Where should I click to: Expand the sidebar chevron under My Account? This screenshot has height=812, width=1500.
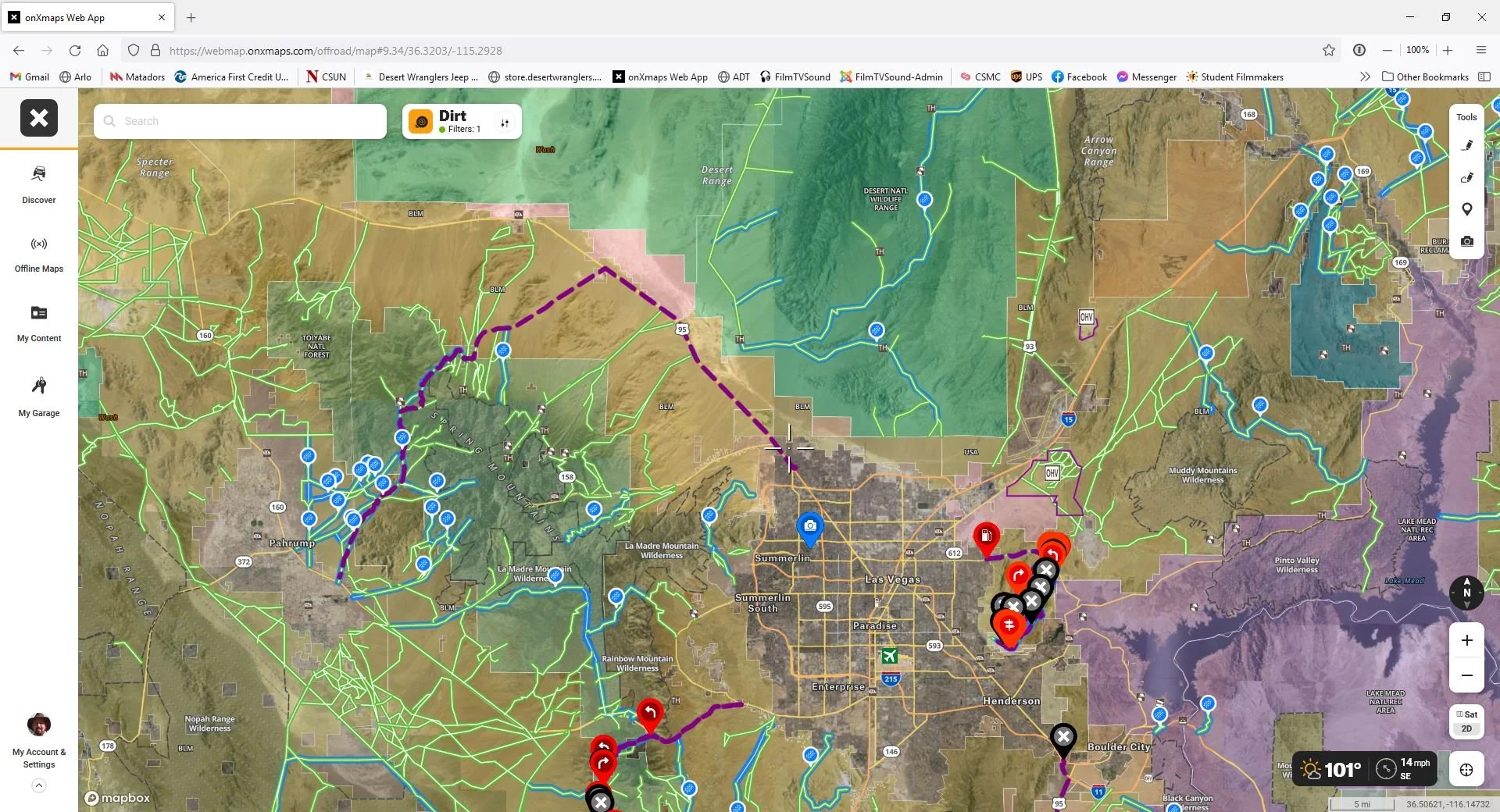(39, 785)
